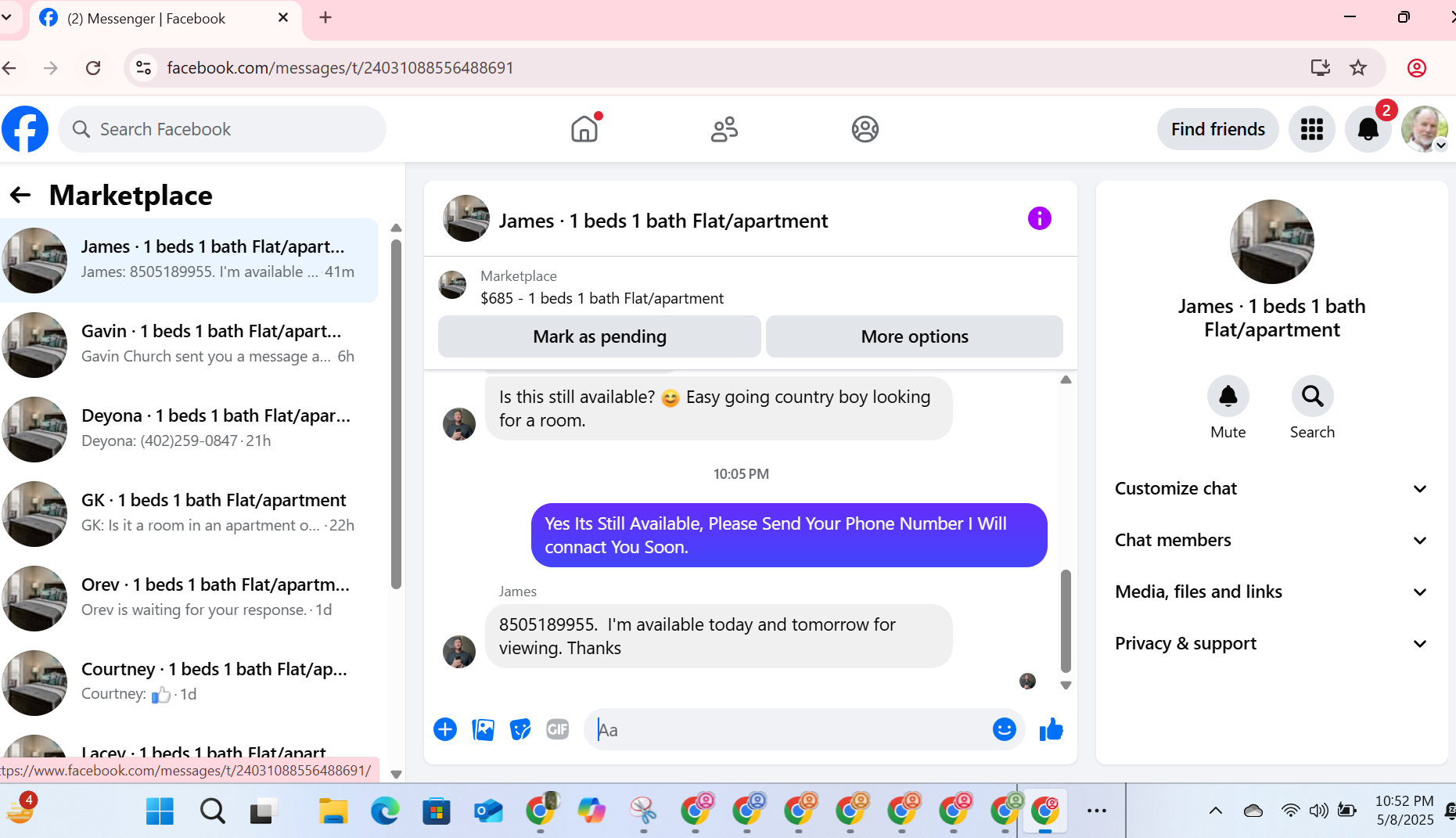Open the emoji picker in message box
Viewport: 1456px width, 838px height.
click(1004, 729)
